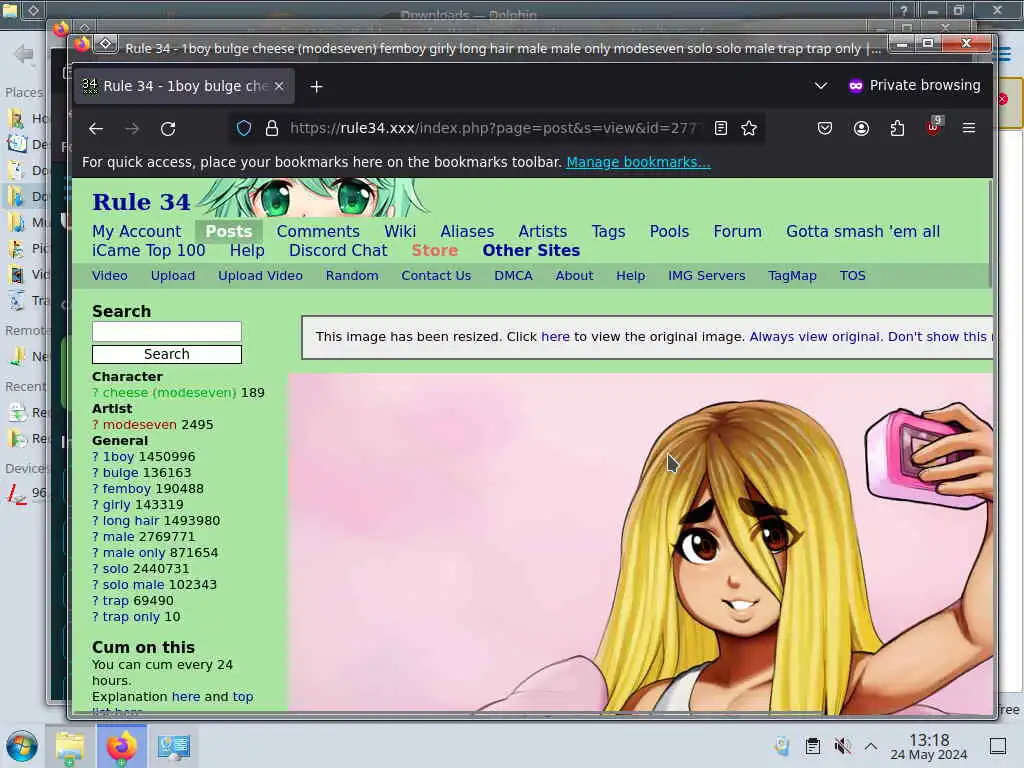This screenshot has height=768, width=1024.
Task: Open the TagMap page
Action: pos(792,276)
